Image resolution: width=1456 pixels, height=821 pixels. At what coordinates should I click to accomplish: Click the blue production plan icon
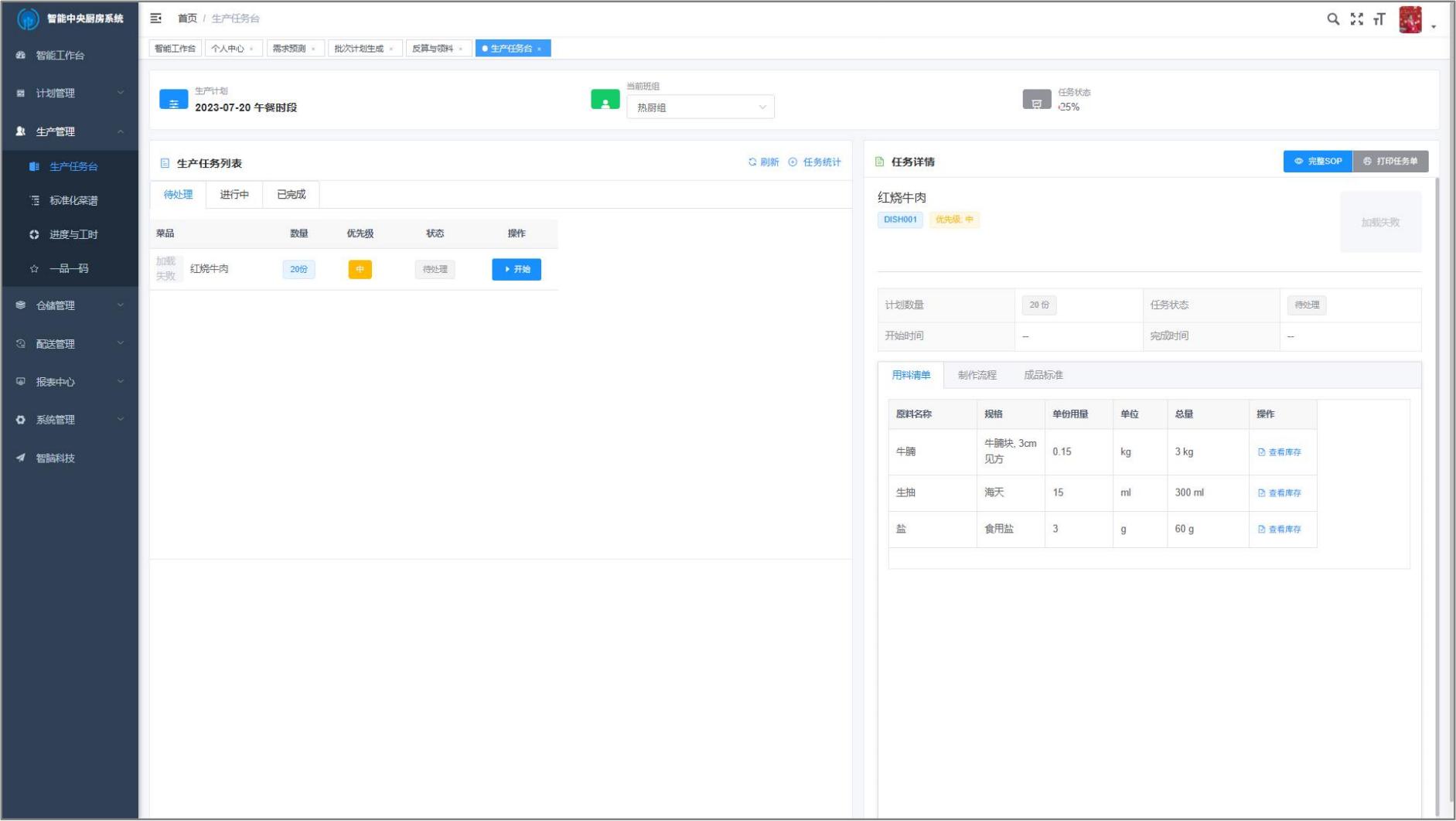click(x=173, y=100)
